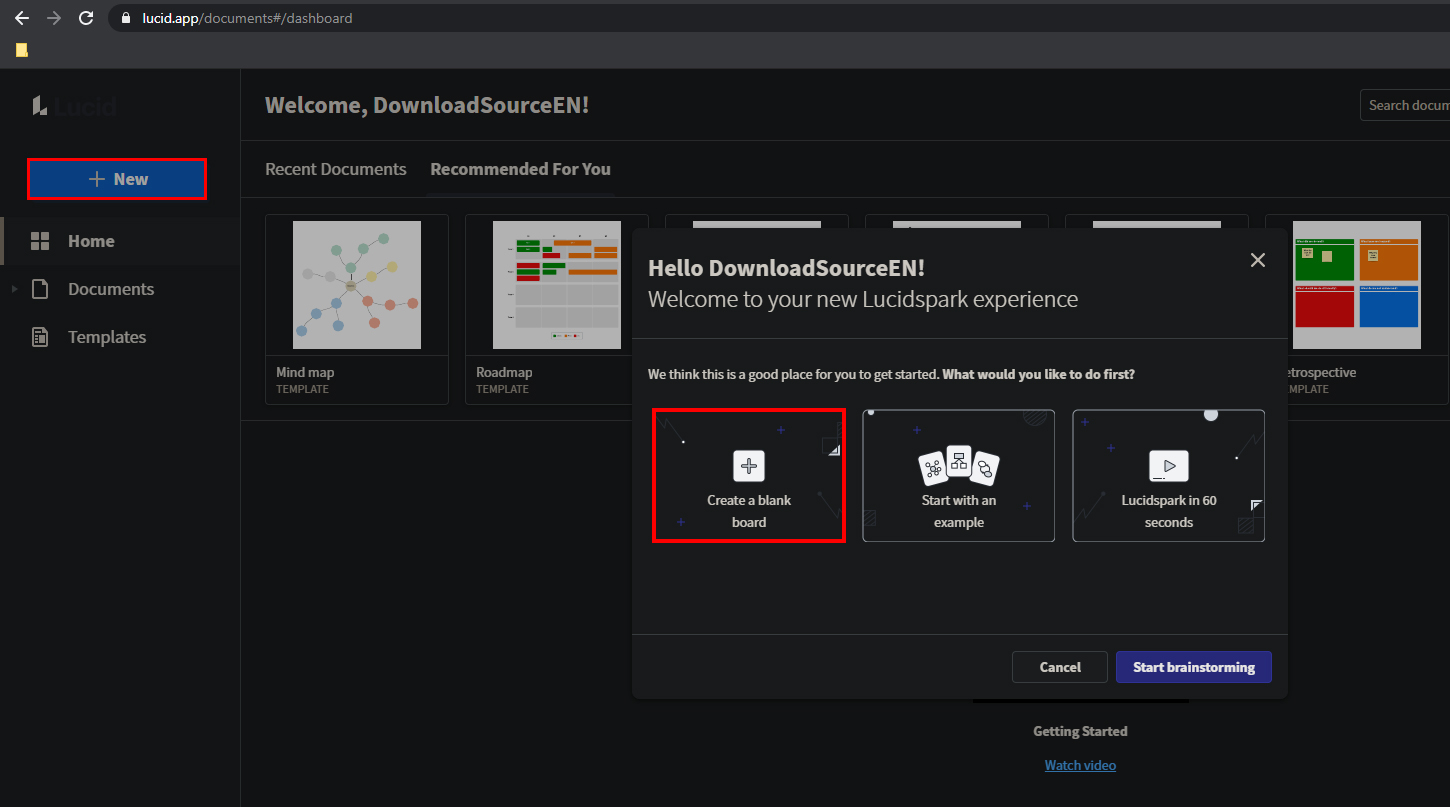
Task: Reload the page with the refresh icon
Action: click(x=86, y=18)
